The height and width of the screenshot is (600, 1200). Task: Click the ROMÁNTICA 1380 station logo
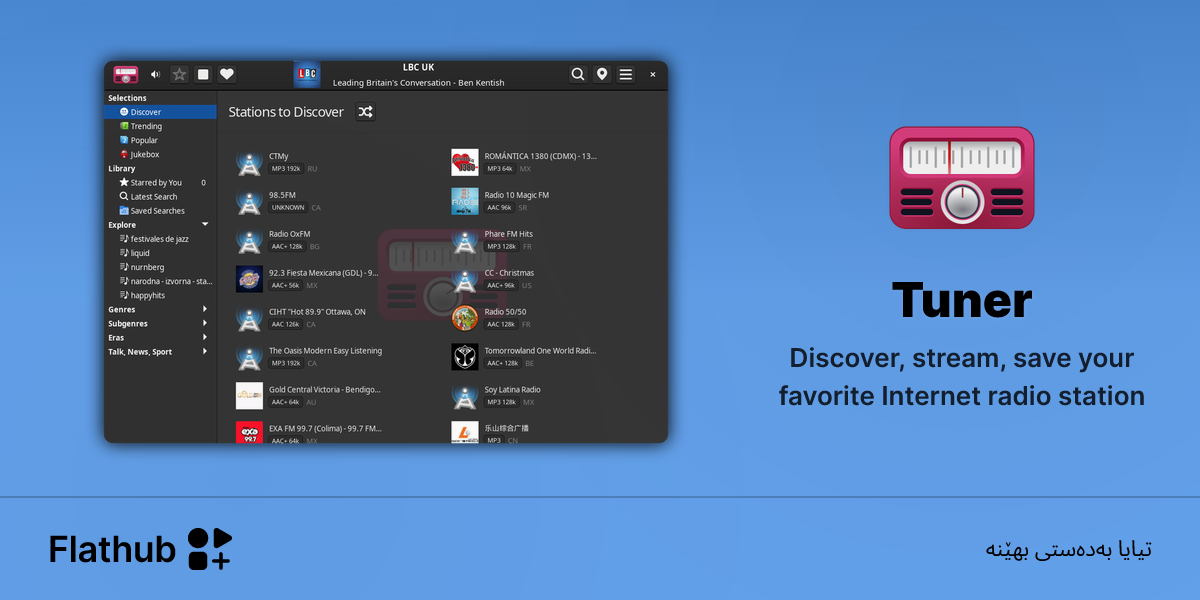click(x=465, y=162)
